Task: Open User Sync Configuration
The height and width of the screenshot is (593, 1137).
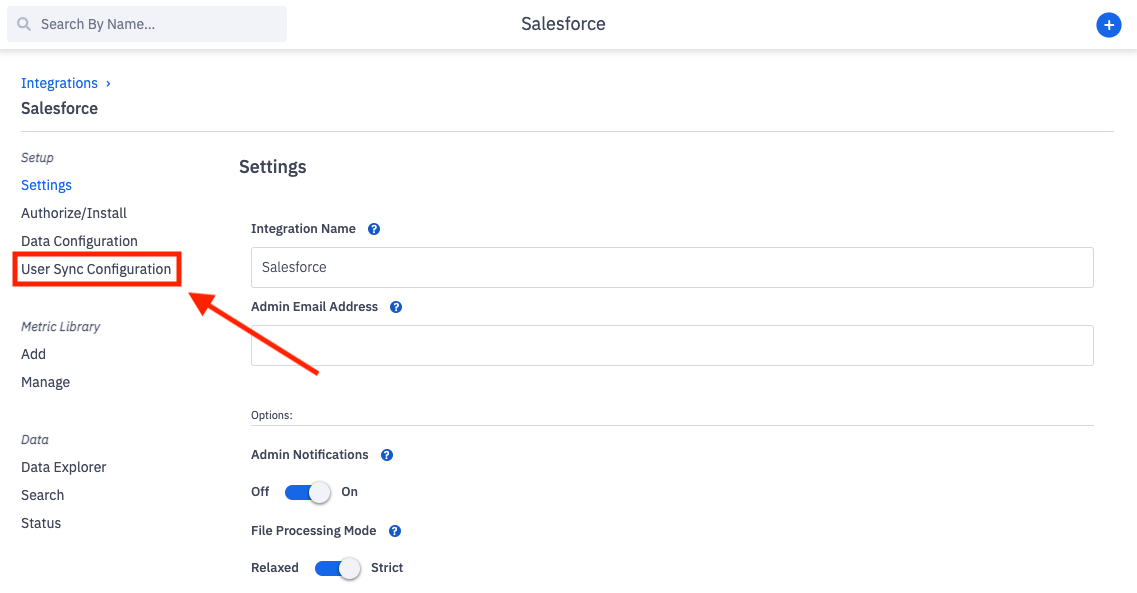Action: pos(96,269)
